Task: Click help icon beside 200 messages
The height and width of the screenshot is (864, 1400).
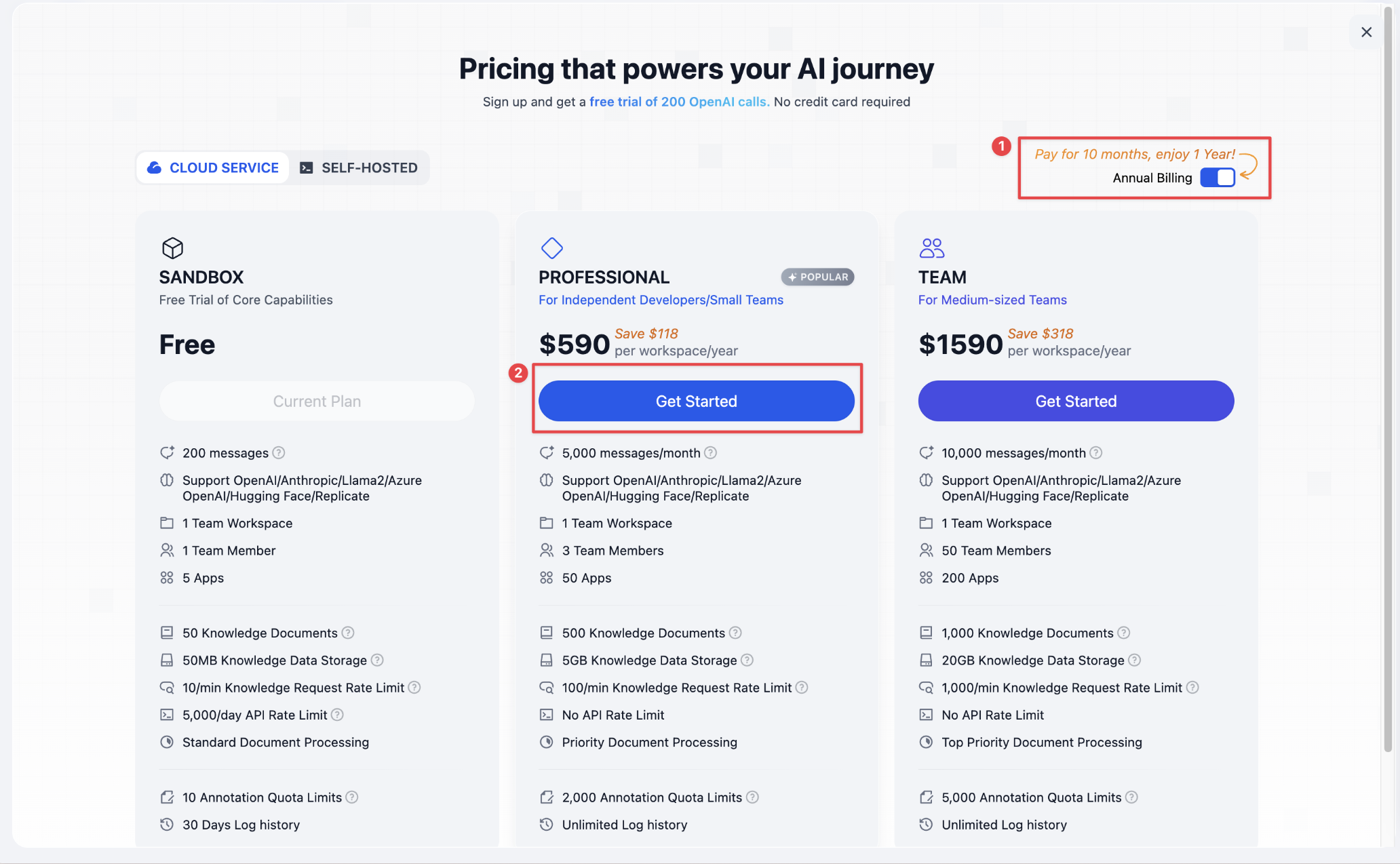Action: tap(279, 452)
